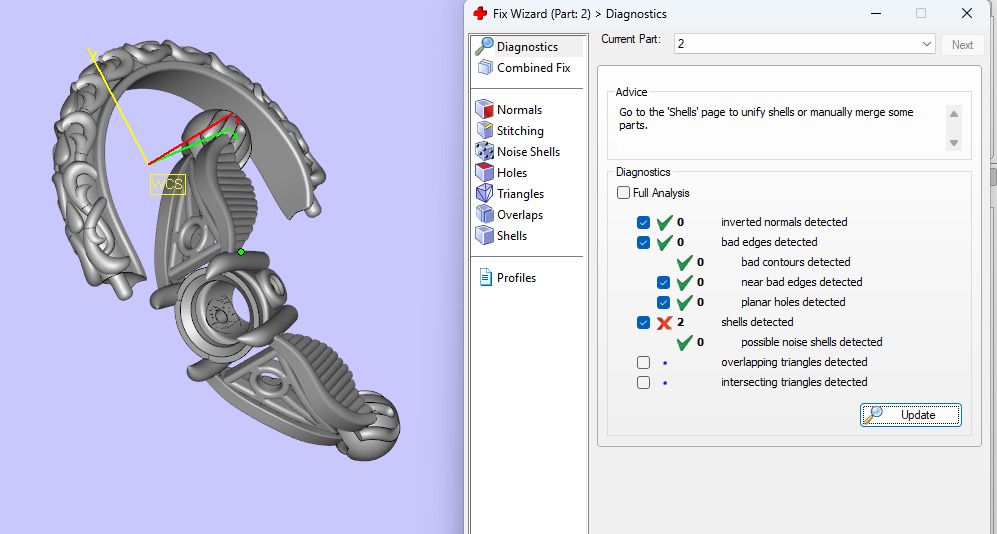Image resolution: width=997 pixels, height=534 pixels.
Task: Click the Noise Shells icon
Action: 485,151
